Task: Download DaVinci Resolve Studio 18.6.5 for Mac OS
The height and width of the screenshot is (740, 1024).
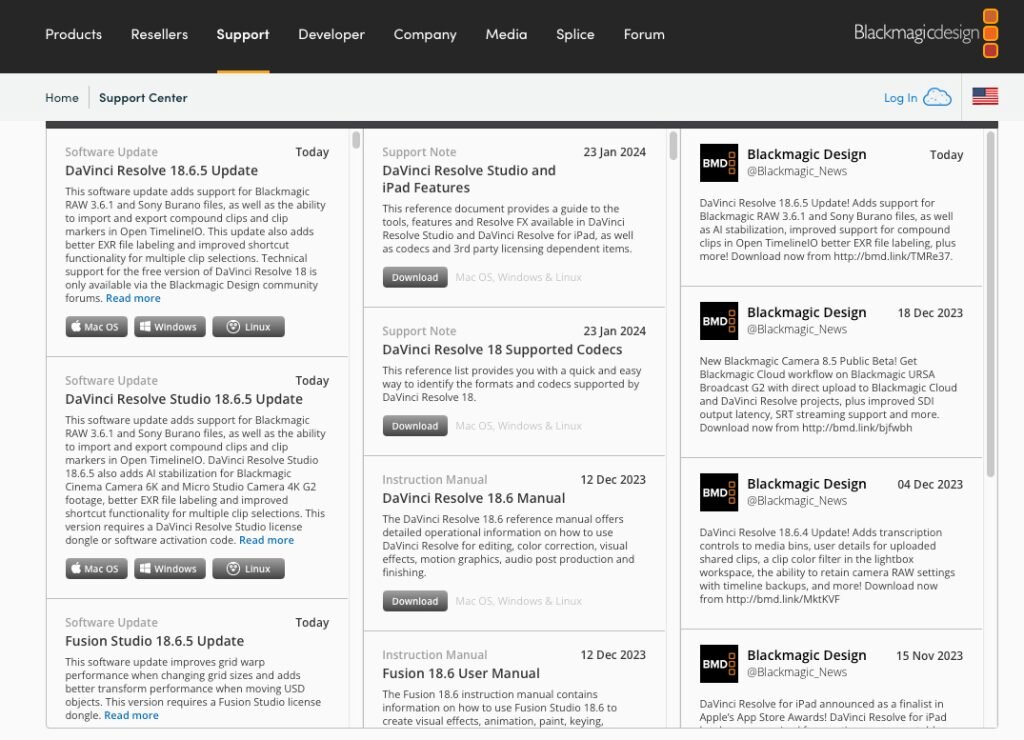Action: 96,568
